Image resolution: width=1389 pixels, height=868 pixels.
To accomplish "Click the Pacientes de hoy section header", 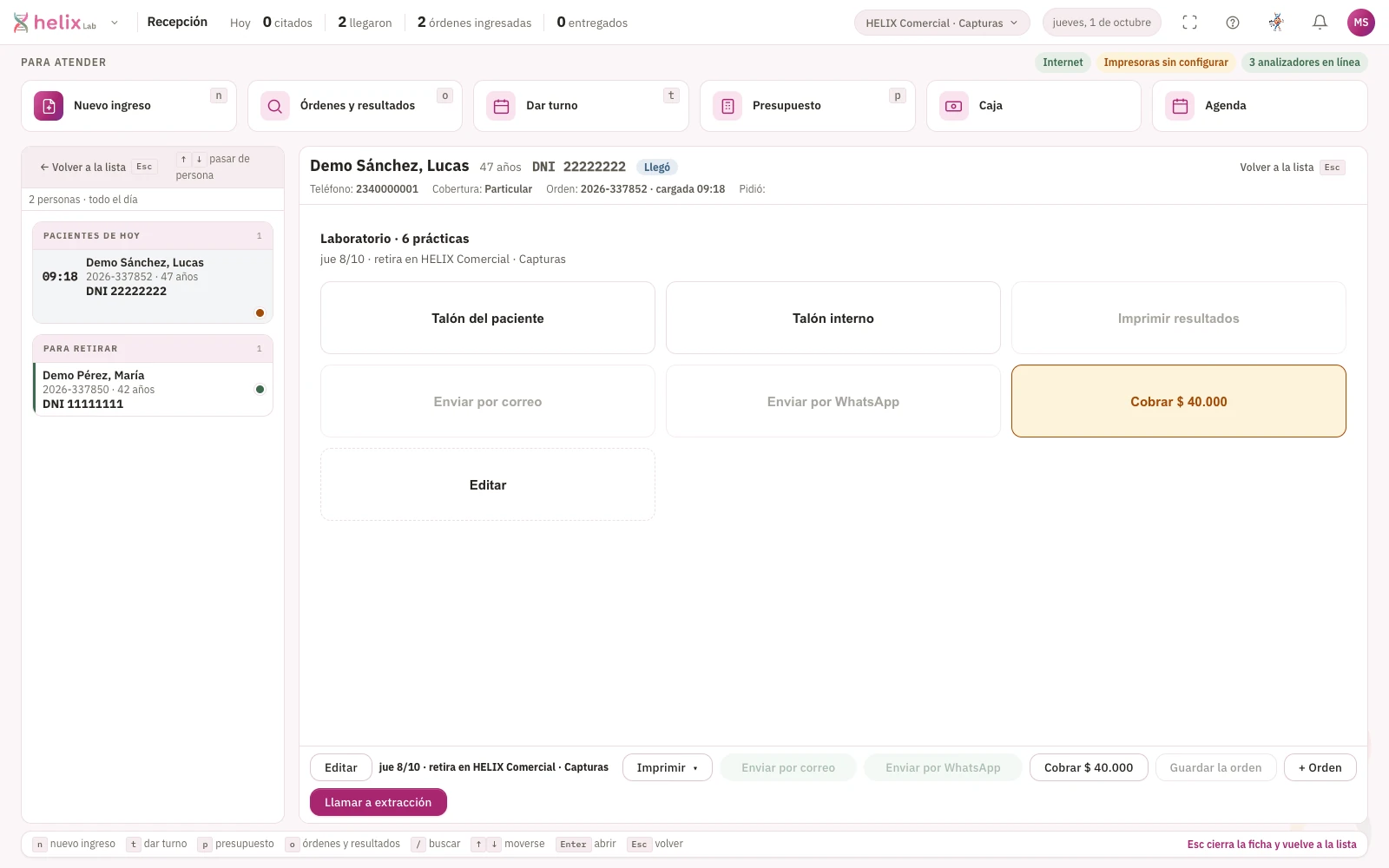I will [153, 236].
